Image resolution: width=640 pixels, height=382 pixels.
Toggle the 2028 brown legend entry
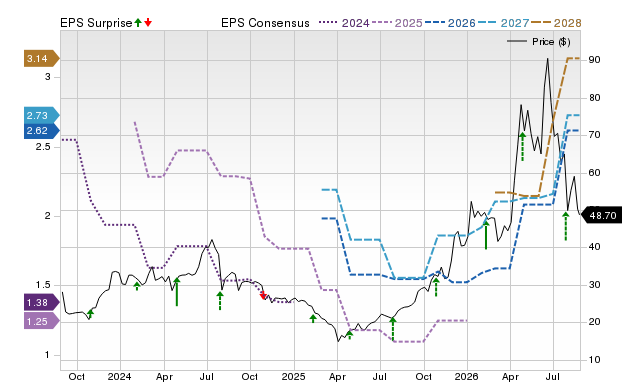[x=556, y=23]
